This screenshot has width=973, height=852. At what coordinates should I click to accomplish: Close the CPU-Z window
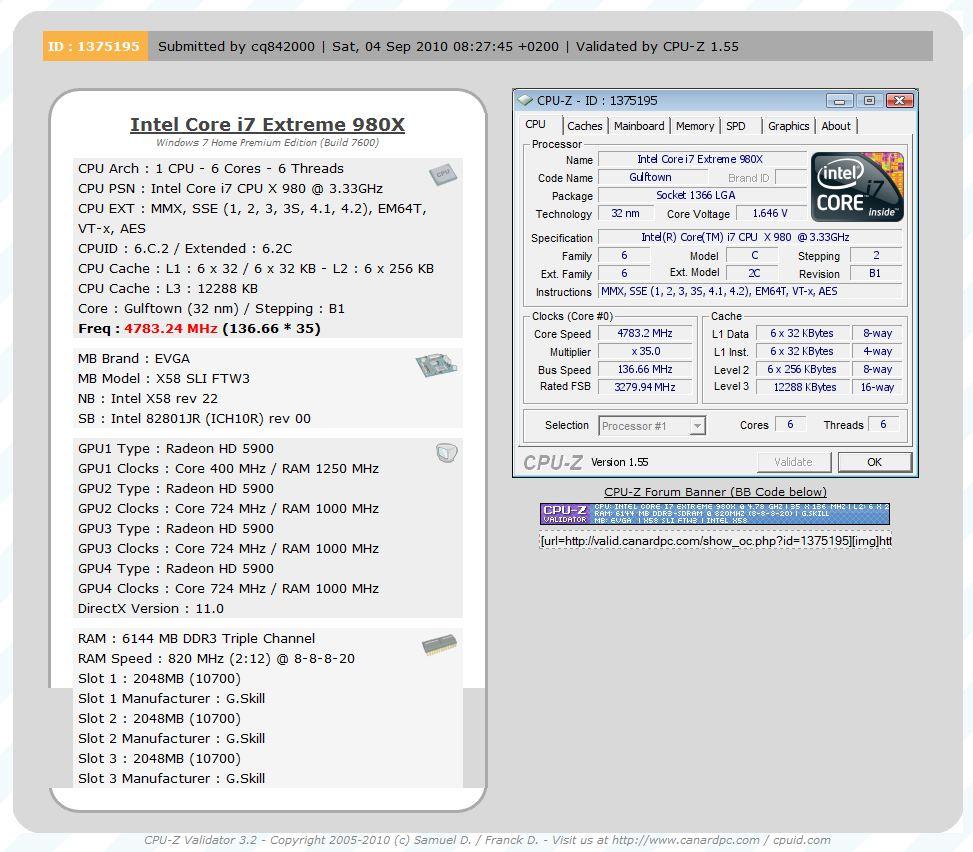tap(899, 101)
